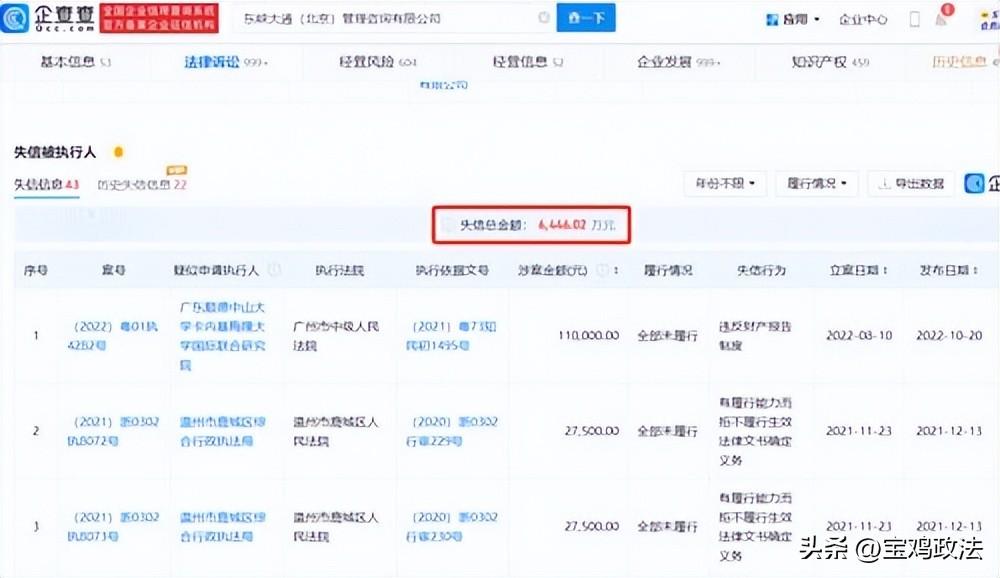Open the 履行情况 filter dropdown
The width and height of the screenshot is (1000, 578).
(x=817, y=184)
